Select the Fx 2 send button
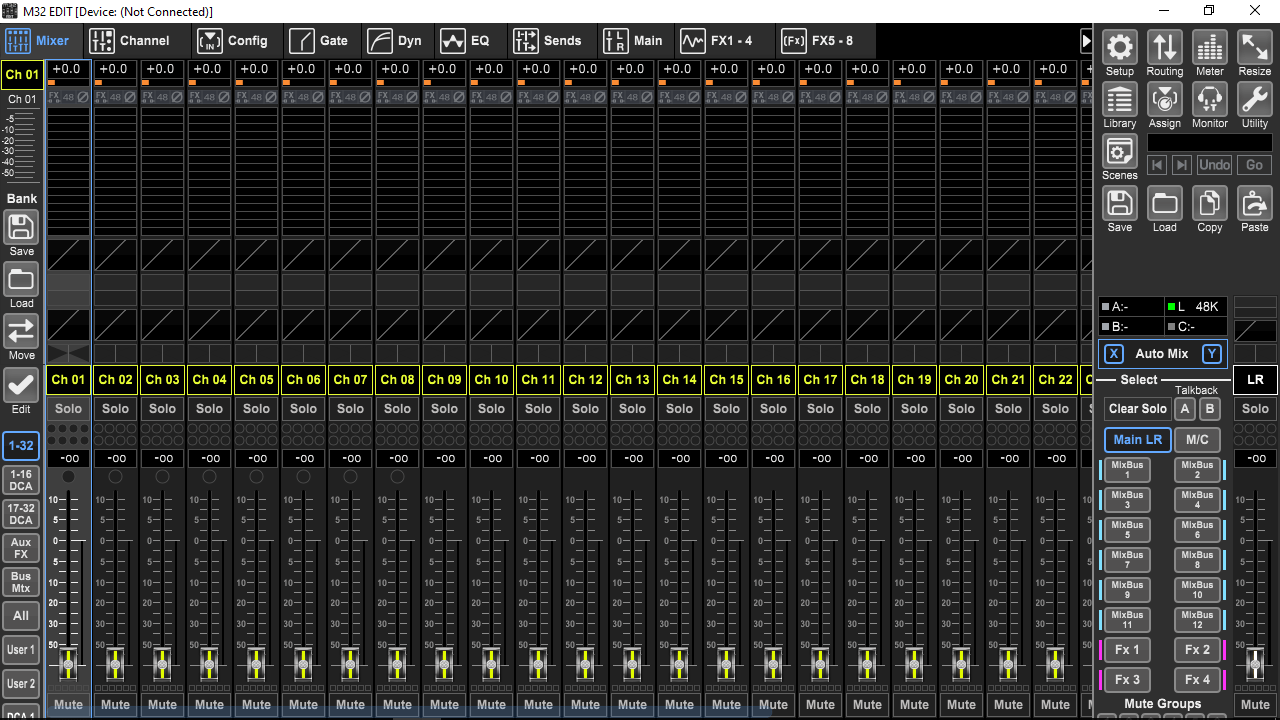The height and width of the screenshot is (720, 1280). pyautogui.click(x=1197, y=649)
